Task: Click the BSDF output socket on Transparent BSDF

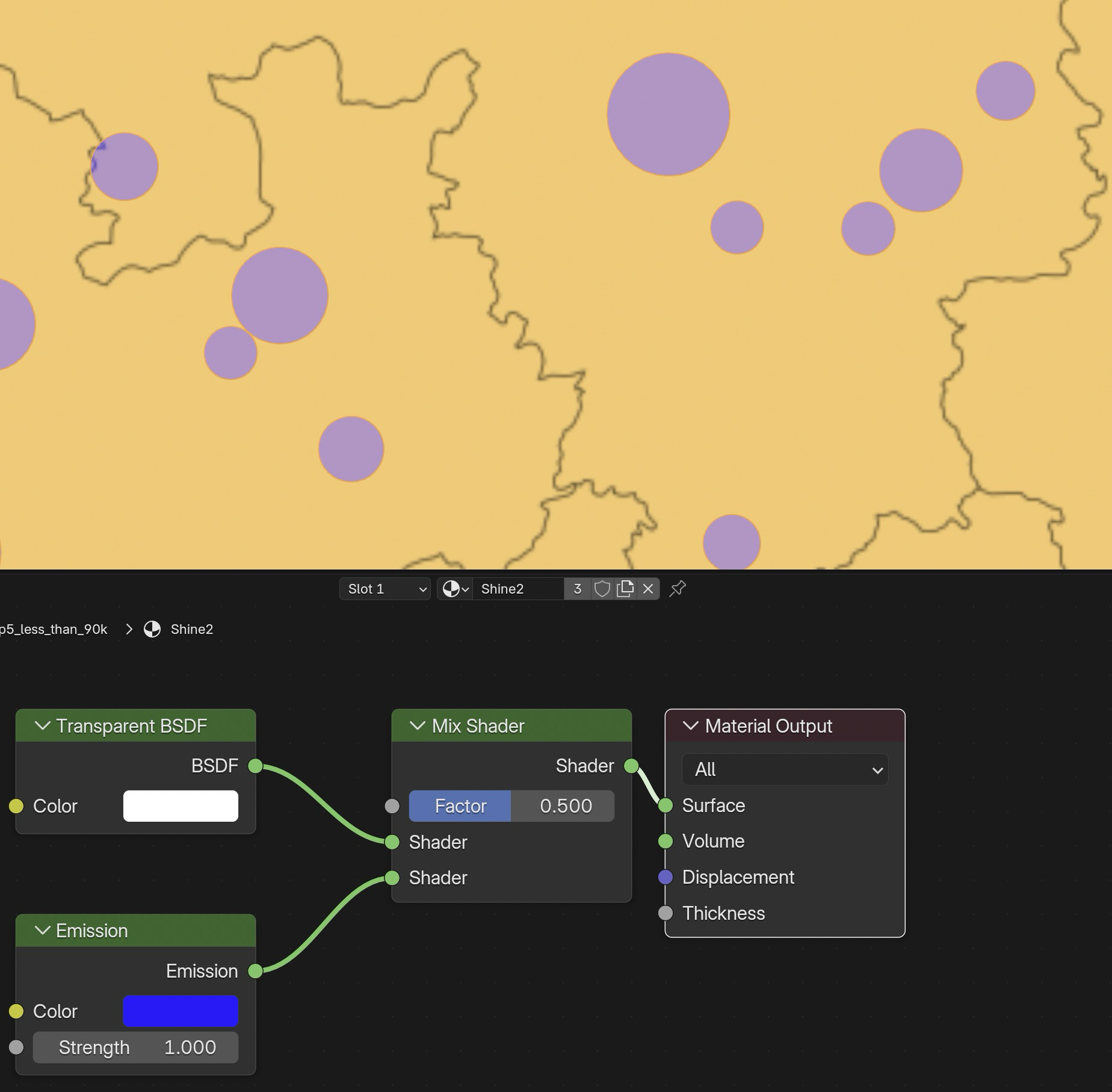Action: [x=255, y=766]
